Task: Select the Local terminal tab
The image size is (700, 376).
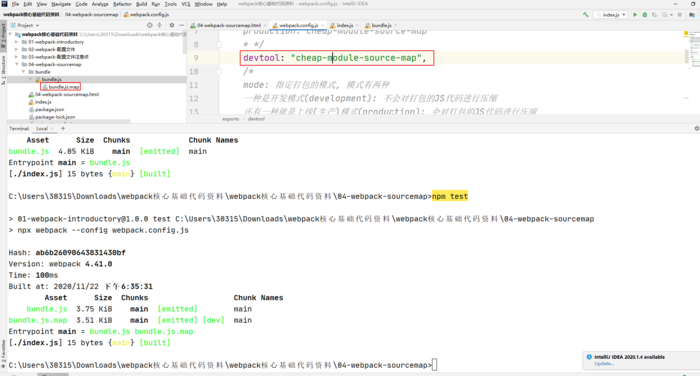Action: [42, 129]
